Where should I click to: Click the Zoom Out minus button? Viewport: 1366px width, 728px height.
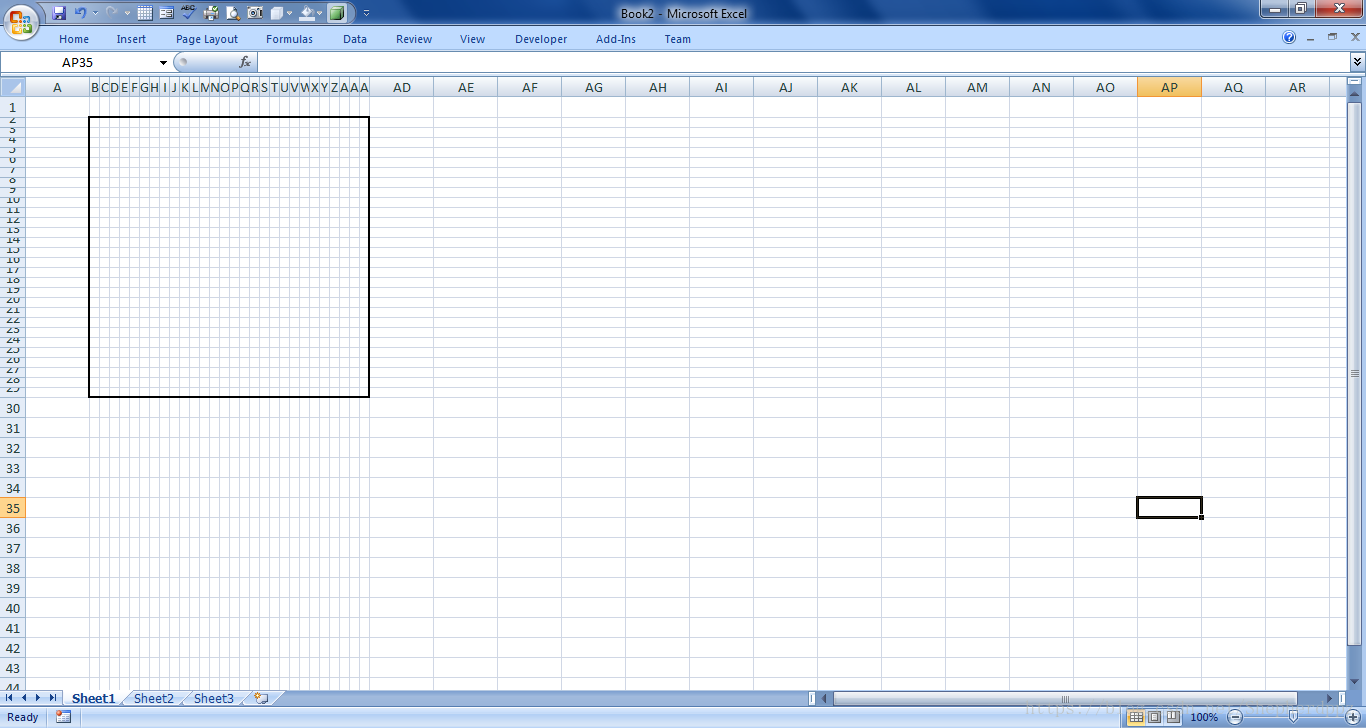pos(1235,717)
